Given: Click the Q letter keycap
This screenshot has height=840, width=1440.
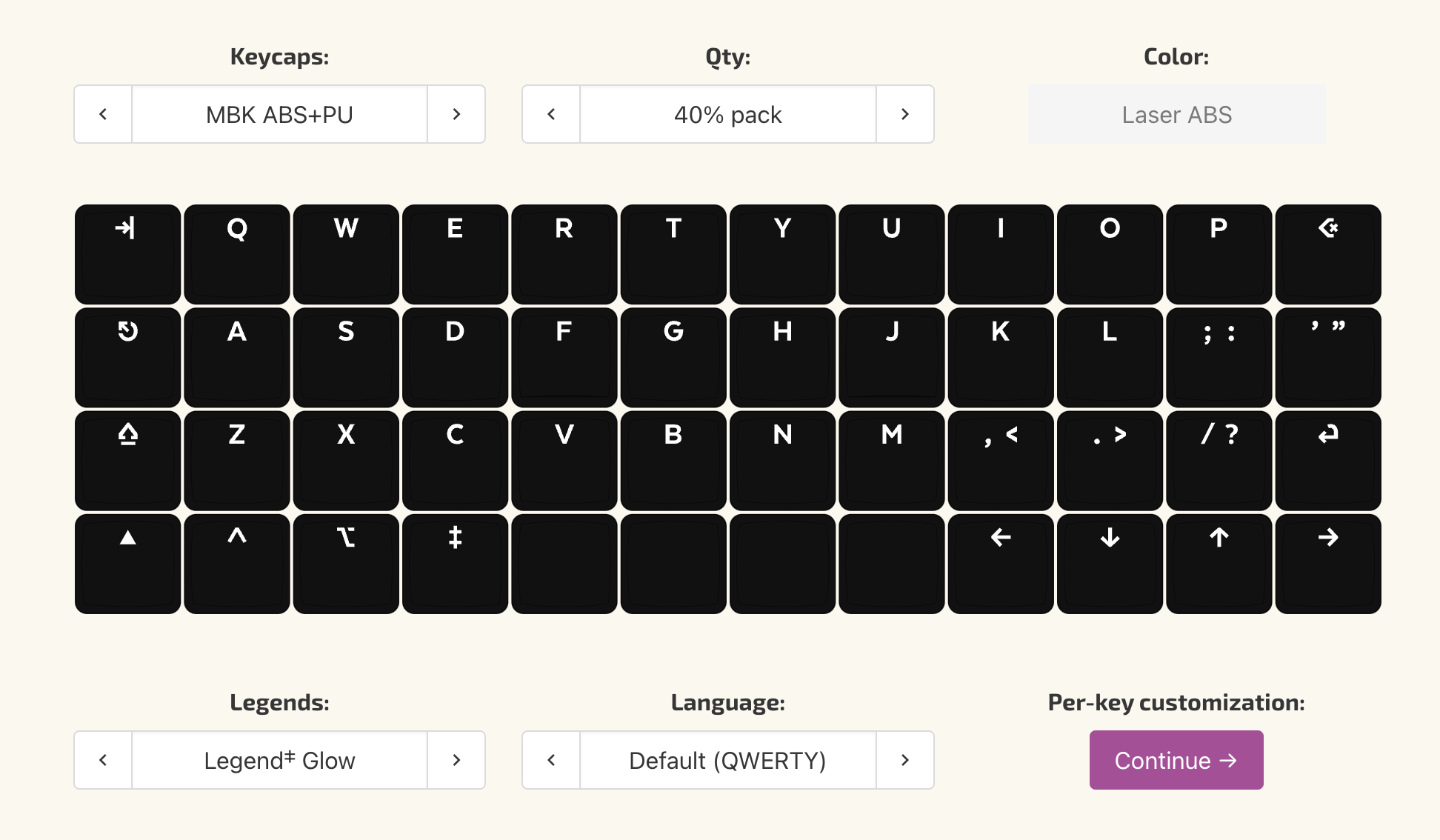Looking at the screenshot, I should click(x=237, y=253).
